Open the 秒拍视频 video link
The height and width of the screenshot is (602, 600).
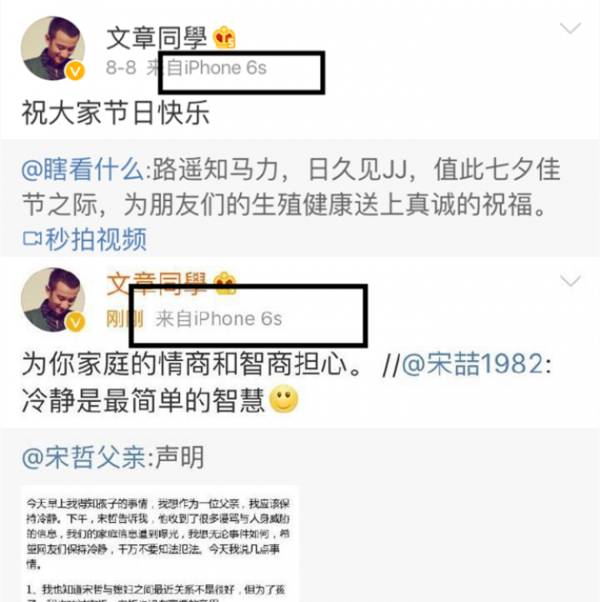(x=84, y=239)
